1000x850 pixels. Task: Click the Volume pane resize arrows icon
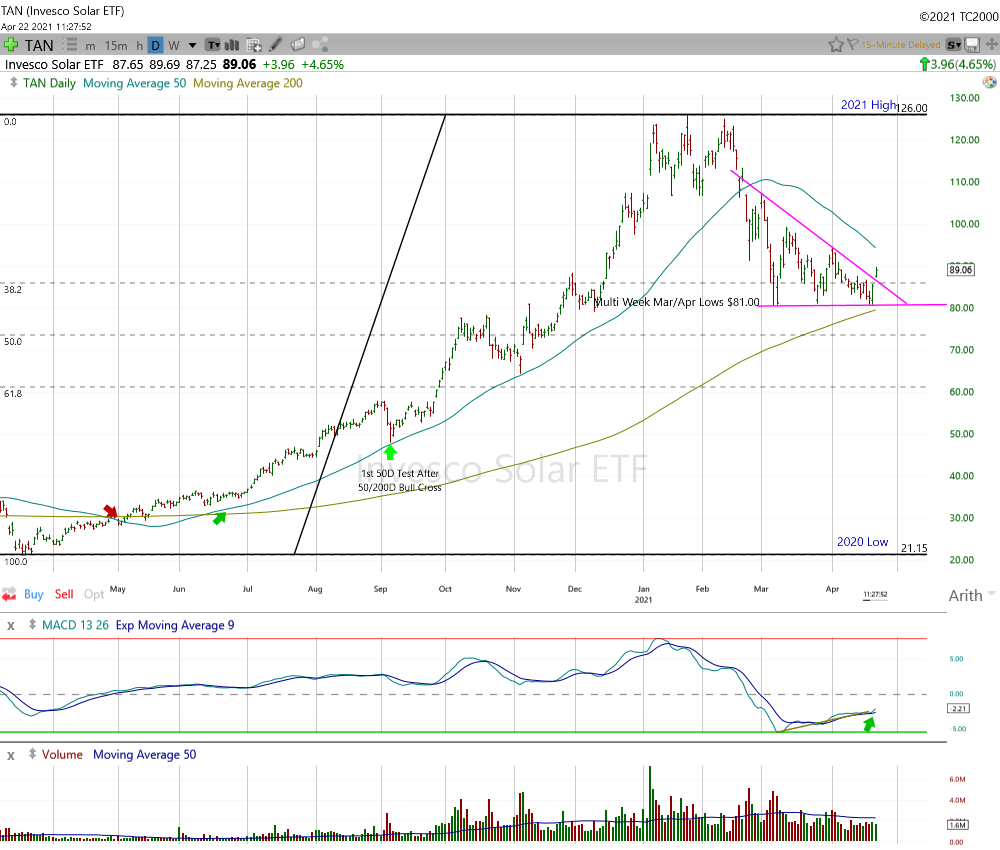click(32, 754)
